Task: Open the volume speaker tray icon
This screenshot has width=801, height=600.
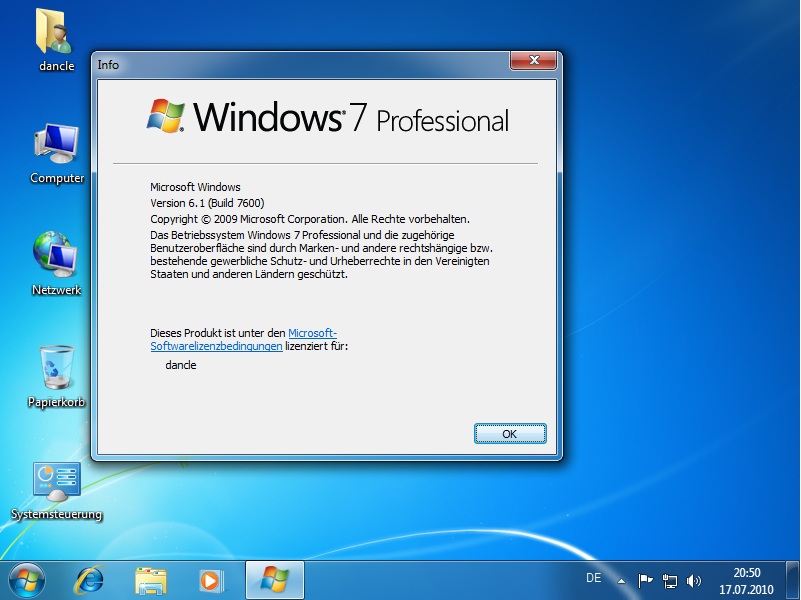Action: tap(694, 580)
